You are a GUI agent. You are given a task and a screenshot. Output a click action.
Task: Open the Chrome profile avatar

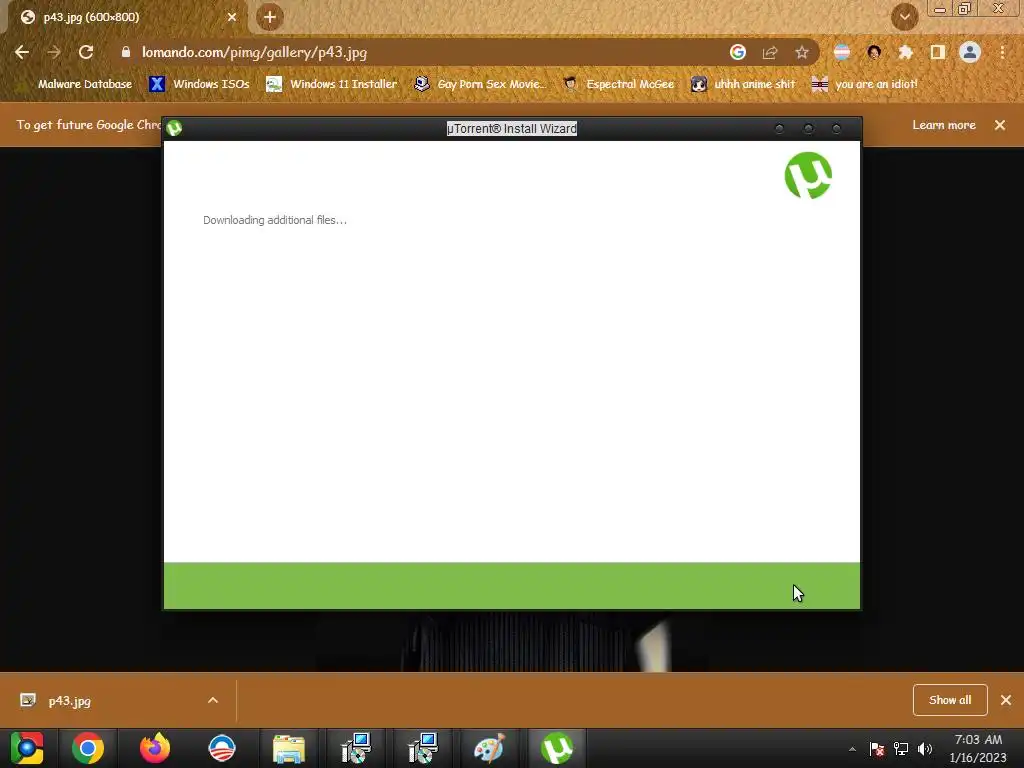970,52
